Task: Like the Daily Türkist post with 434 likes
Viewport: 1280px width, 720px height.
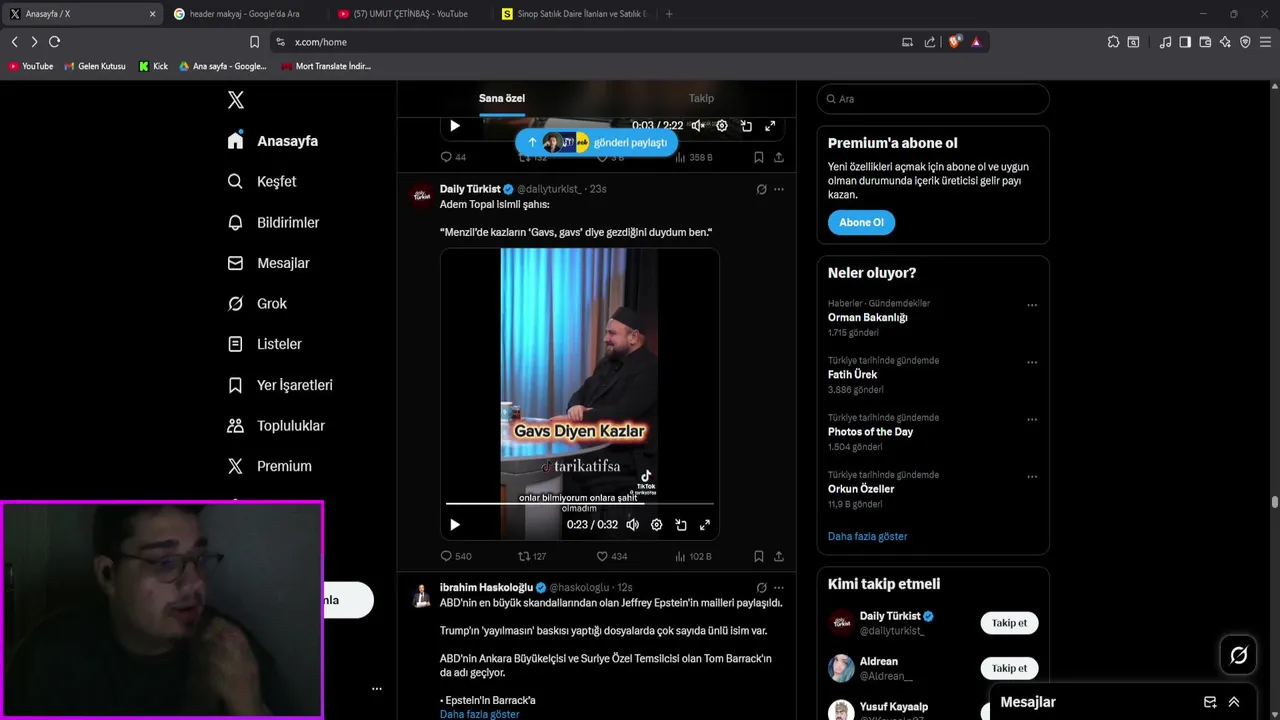Action: pyautogui.click(x=612, y=556)
